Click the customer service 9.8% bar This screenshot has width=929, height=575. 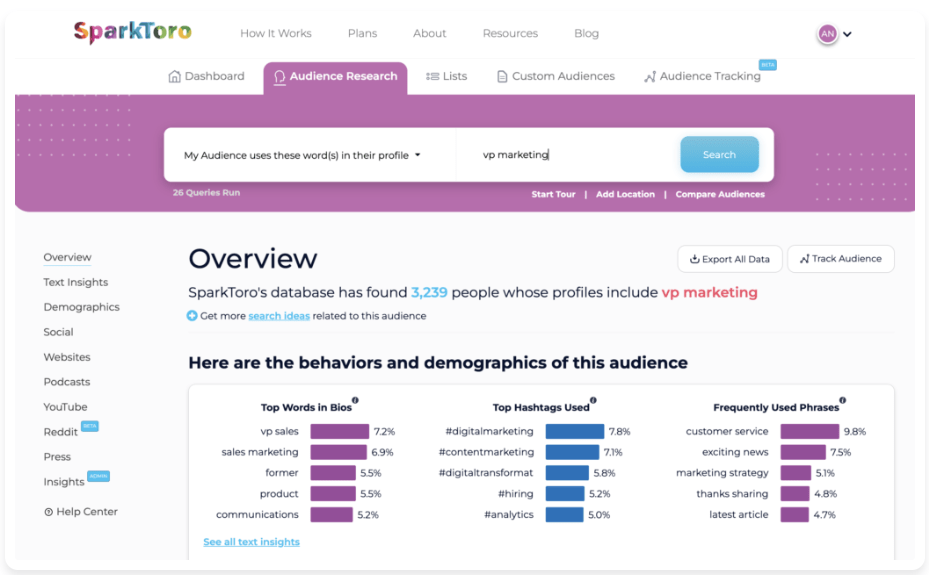tap(810, 431)
